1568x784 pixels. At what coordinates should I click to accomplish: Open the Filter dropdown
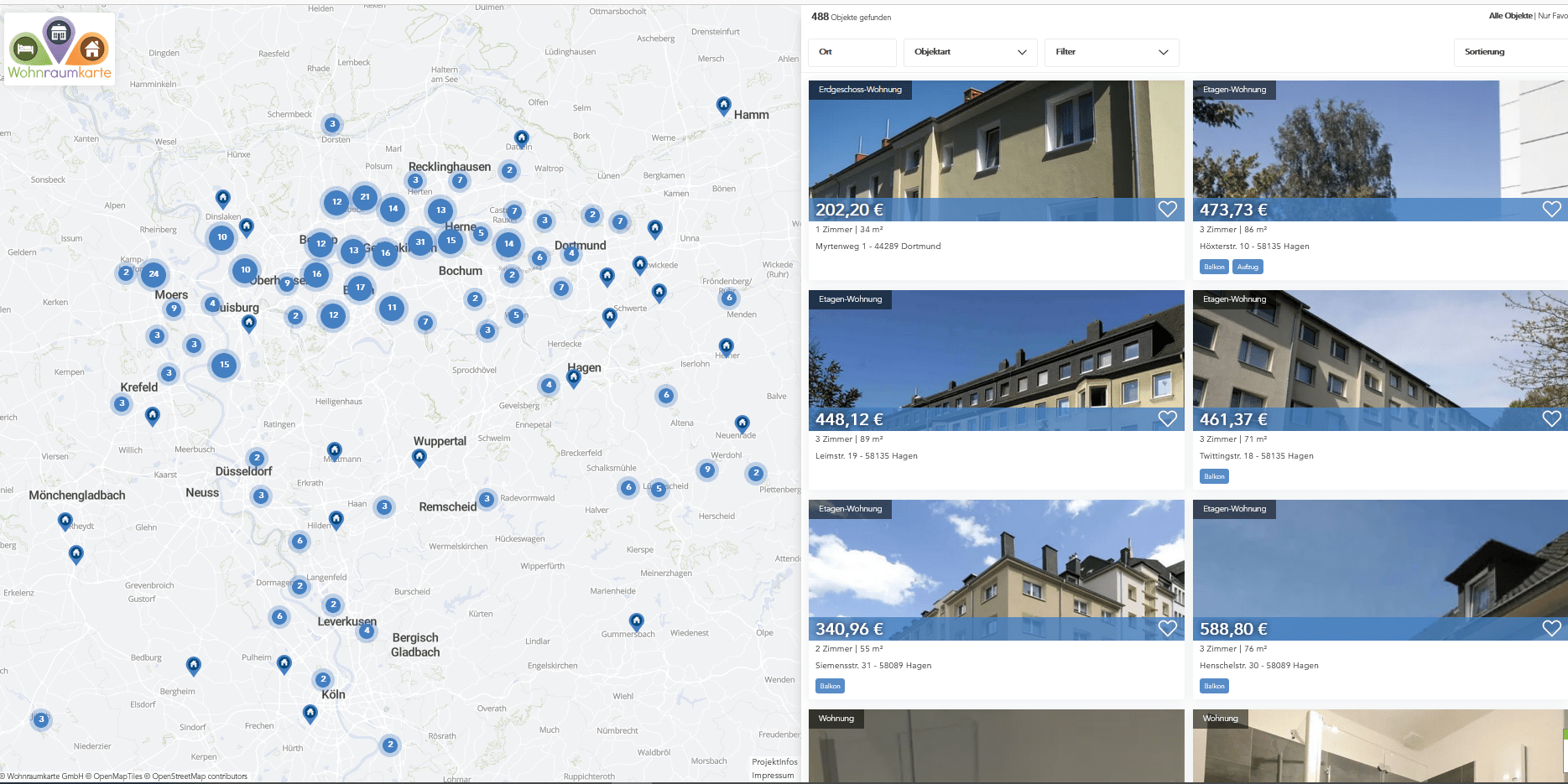(x=1112, y=52)
